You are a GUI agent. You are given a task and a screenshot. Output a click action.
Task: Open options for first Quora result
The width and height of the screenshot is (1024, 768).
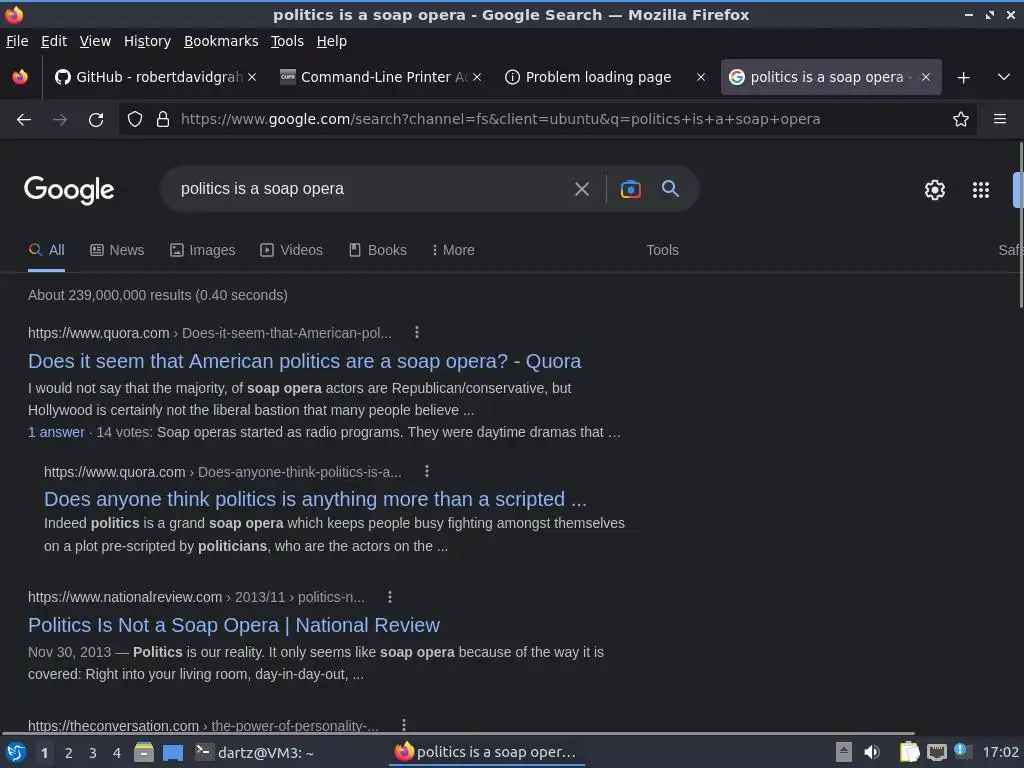417,332
